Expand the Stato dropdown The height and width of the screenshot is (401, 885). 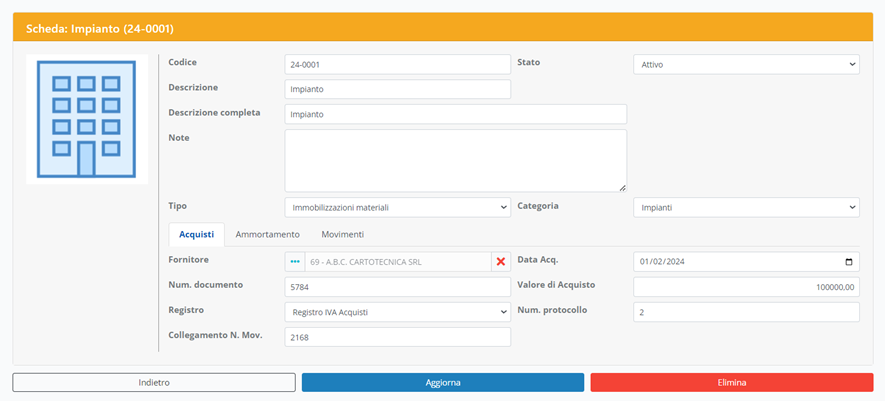(746, 64)
